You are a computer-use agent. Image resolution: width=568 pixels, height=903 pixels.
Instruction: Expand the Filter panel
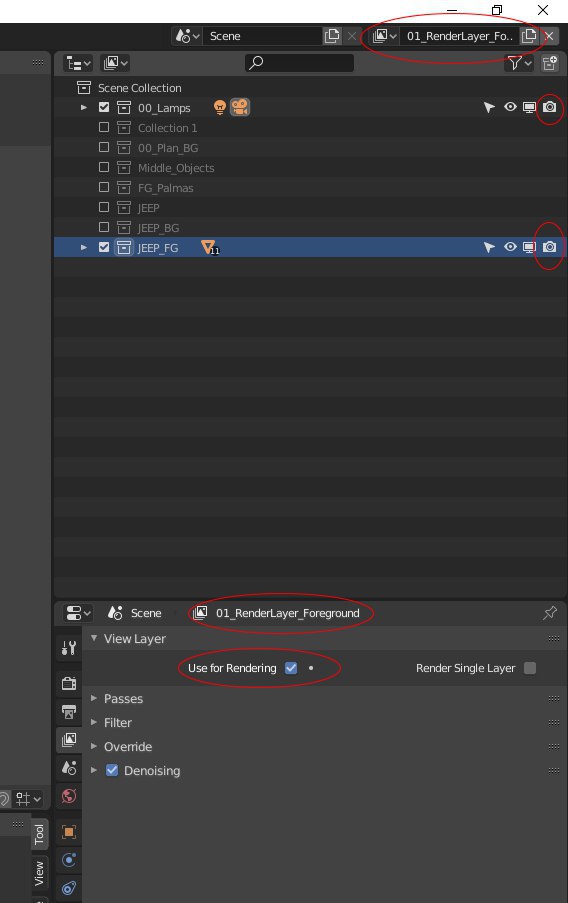94,722
